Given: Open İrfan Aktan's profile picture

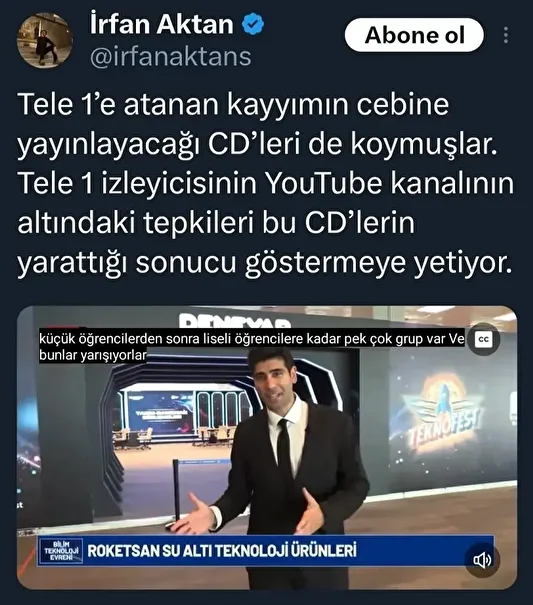Looking at the screenshot, I should click(45, 40).
